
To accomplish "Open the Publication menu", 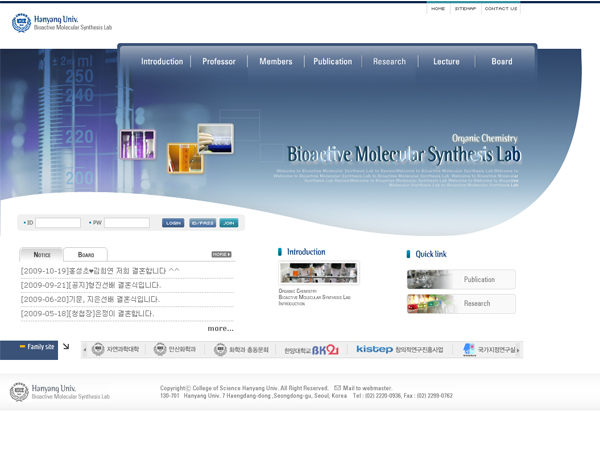I will [332, 62].
